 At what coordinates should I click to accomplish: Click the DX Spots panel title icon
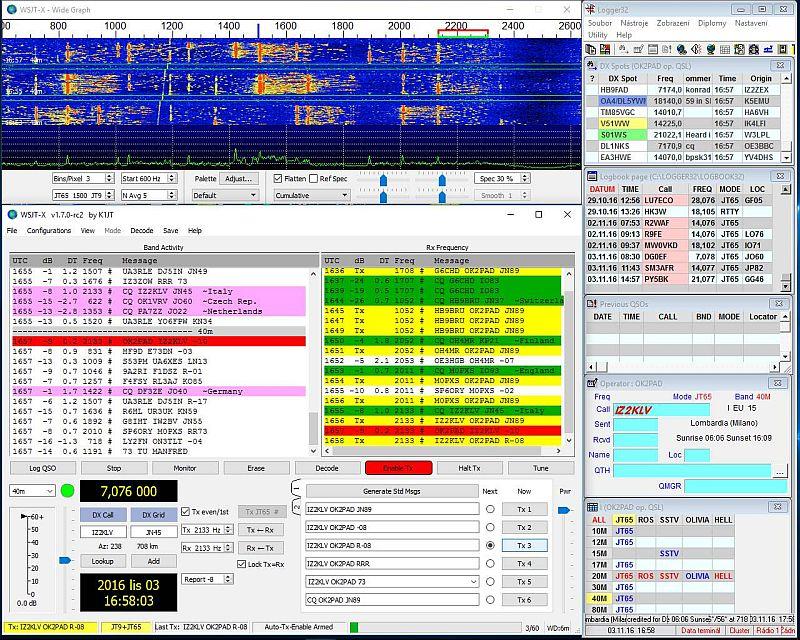592,65
